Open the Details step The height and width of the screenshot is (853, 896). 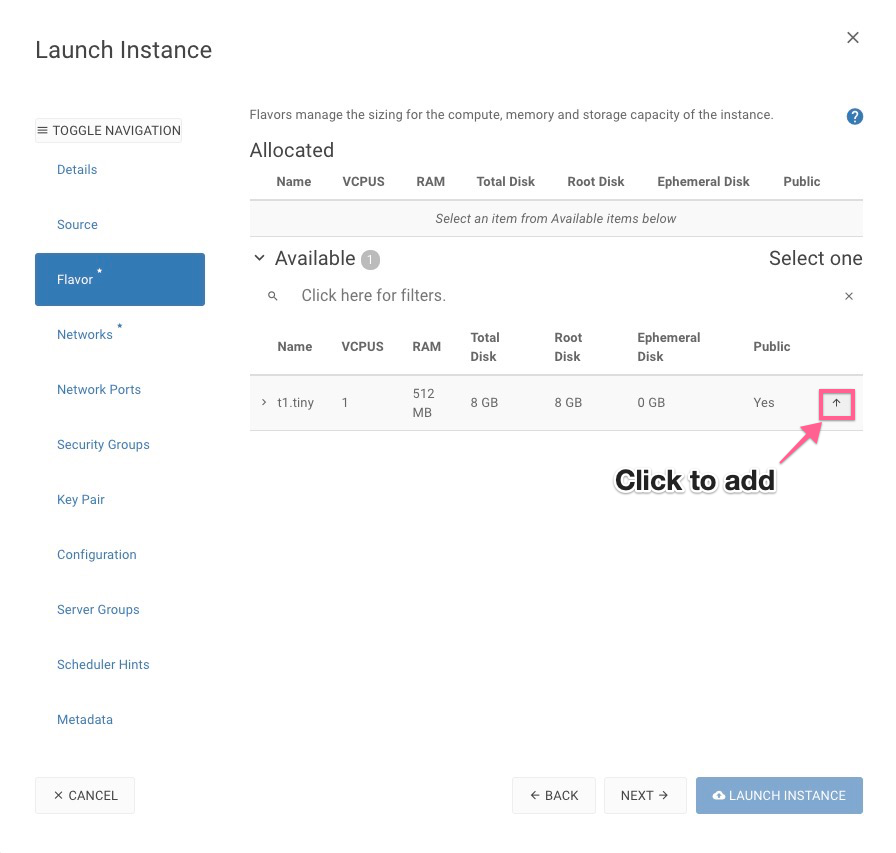click(77, 170)
